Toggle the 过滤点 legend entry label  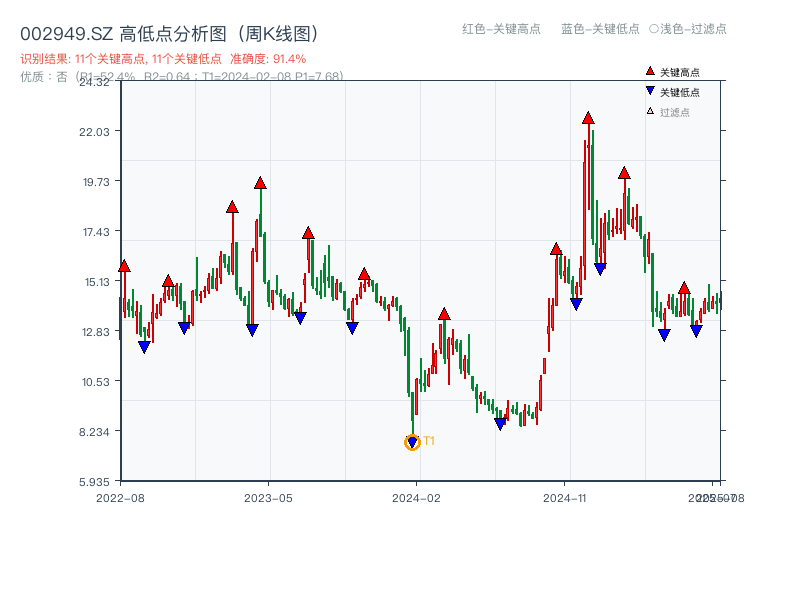point(674,112)
